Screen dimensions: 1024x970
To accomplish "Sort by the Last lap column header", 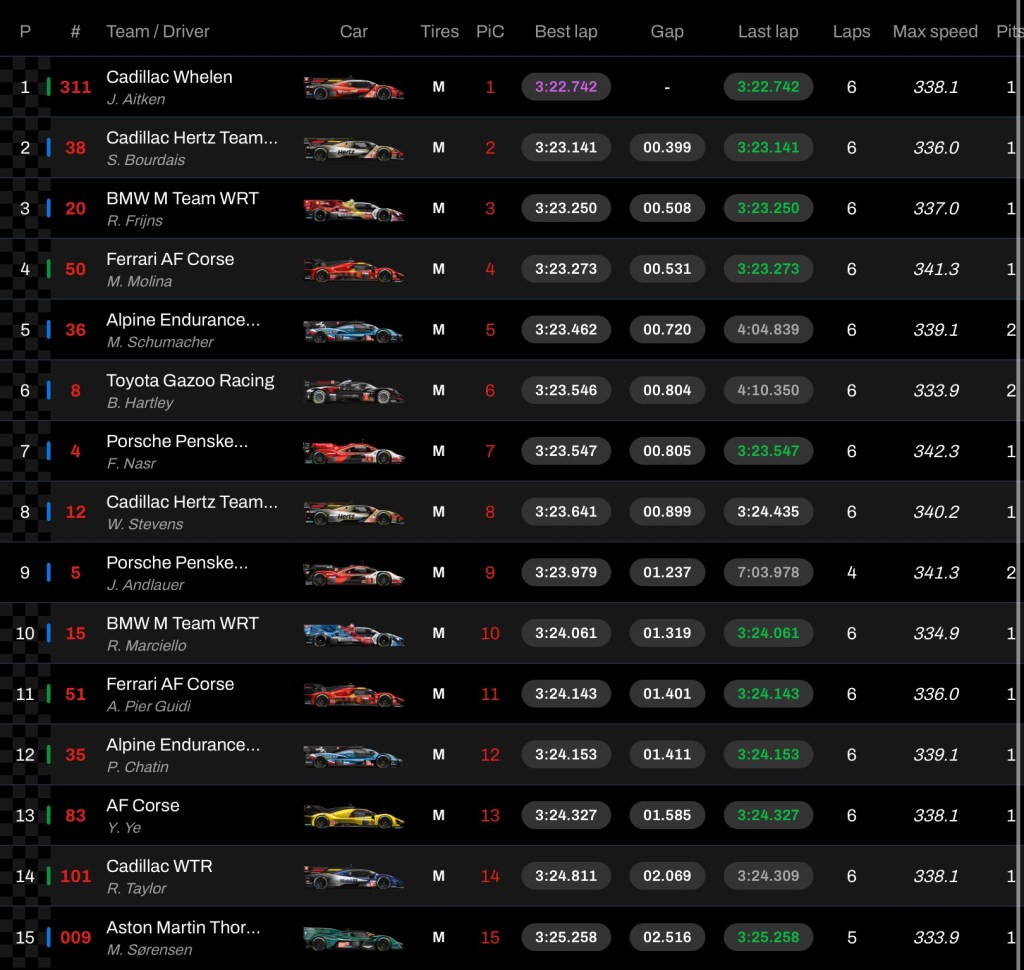I will click(768, 31).
